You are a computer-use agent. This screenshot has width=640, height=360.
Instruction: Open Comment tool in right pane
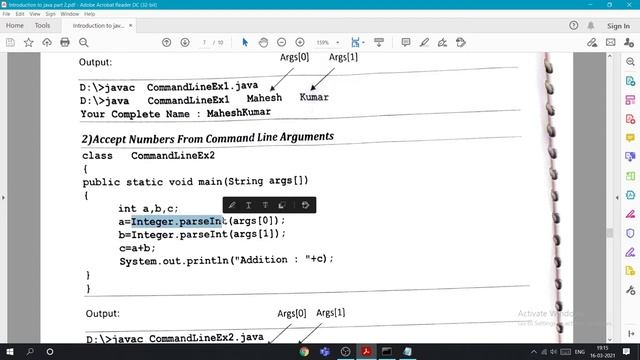630,138
